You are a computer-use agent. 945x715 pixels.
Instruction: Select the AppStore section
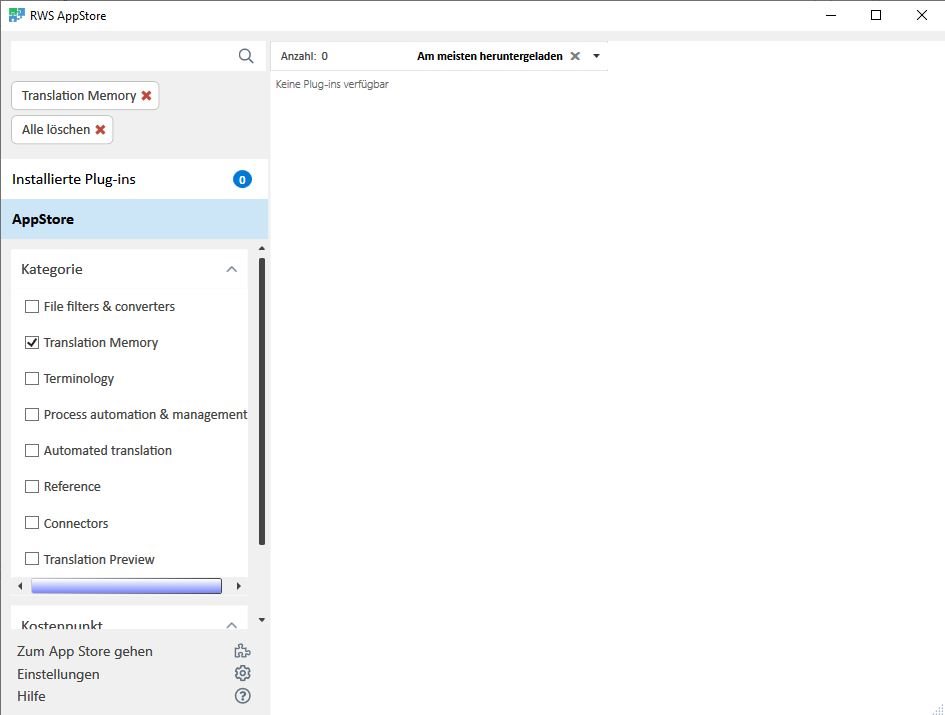(134, 219)
